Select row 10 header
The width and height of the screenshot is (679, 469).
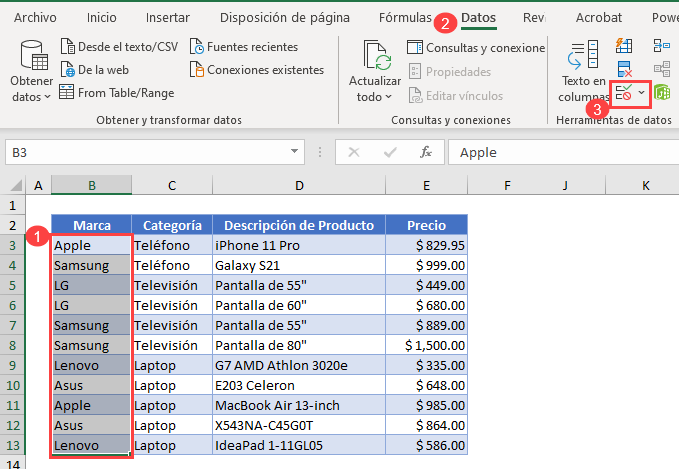13,385
